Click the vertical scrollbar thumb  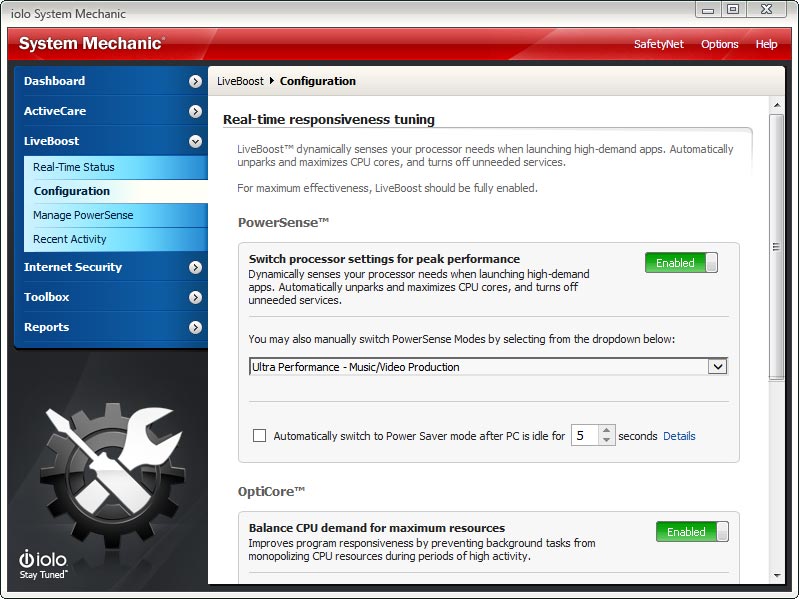pos(776,247)
